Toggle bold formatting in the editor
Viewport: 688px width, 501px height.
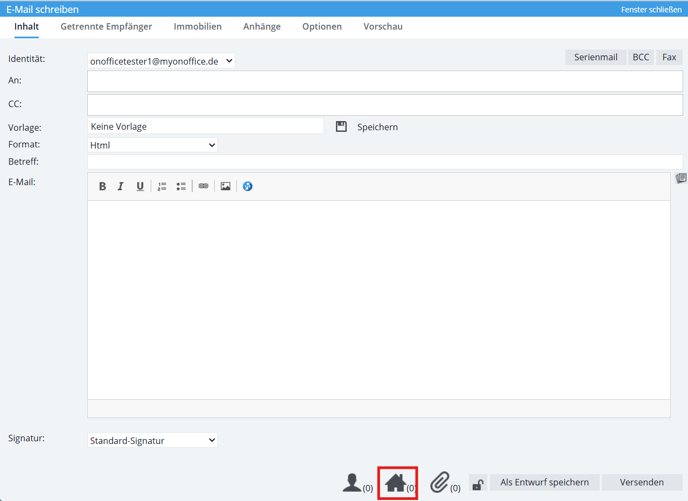pos(102,186)
